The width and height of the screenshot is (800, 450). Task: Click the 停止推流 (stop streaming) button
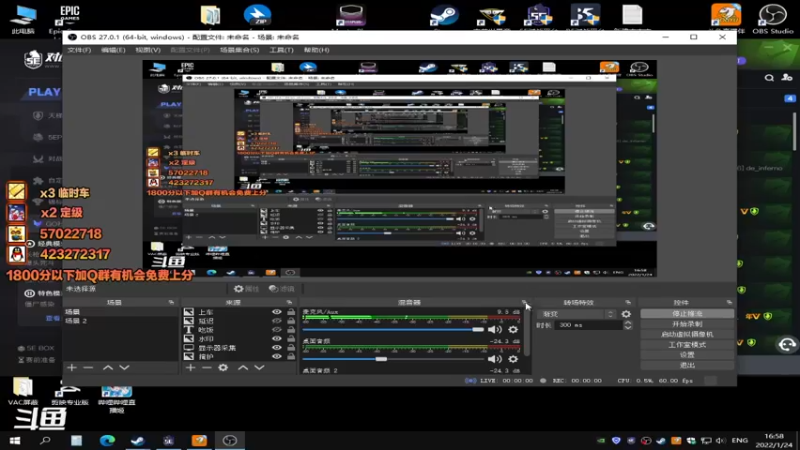click(687, 314)
